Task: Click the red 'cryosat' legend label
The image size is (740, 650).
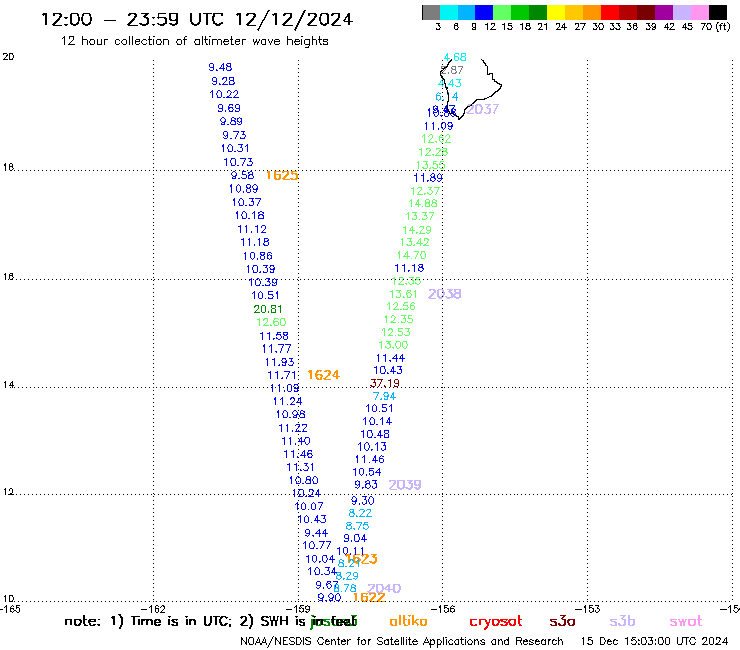Action: pyautogui.click(x=496, y=622)
